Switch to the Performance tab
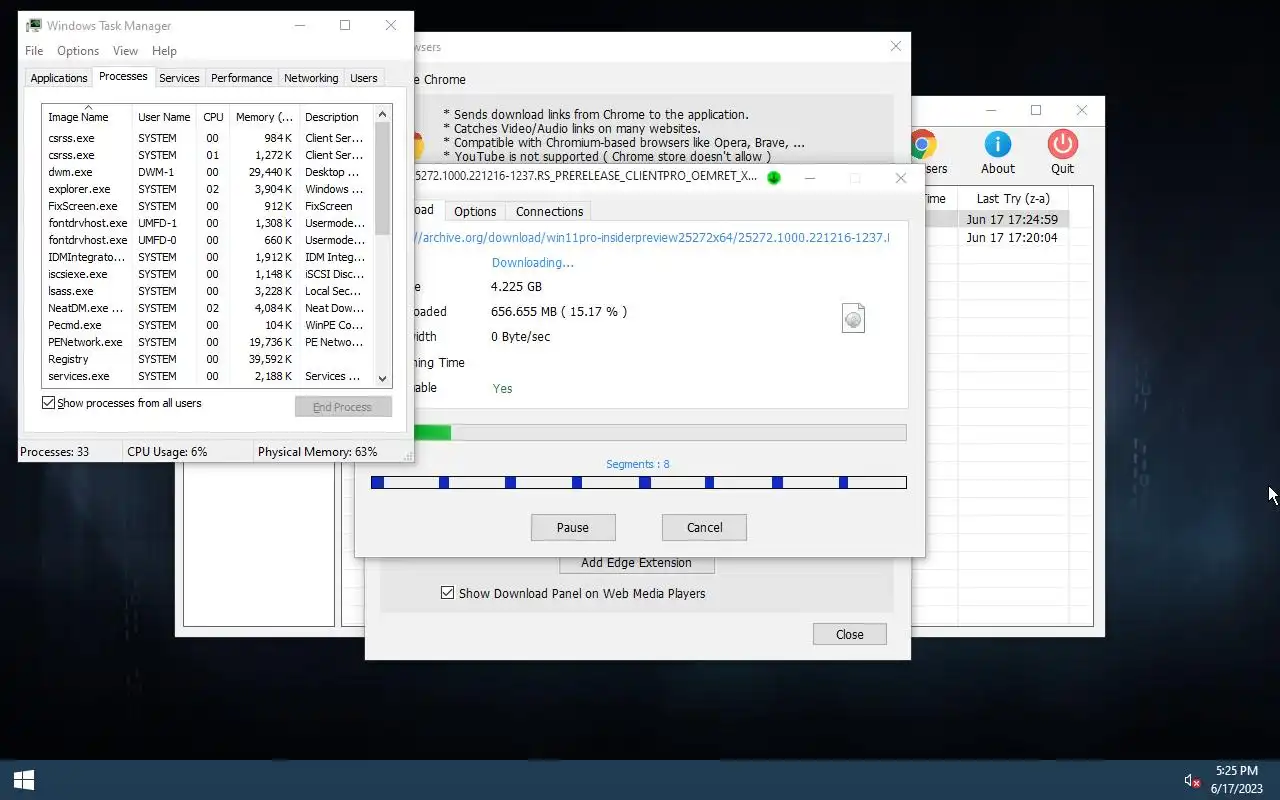This screenshot has width=1280, height=800. (241, 78)
